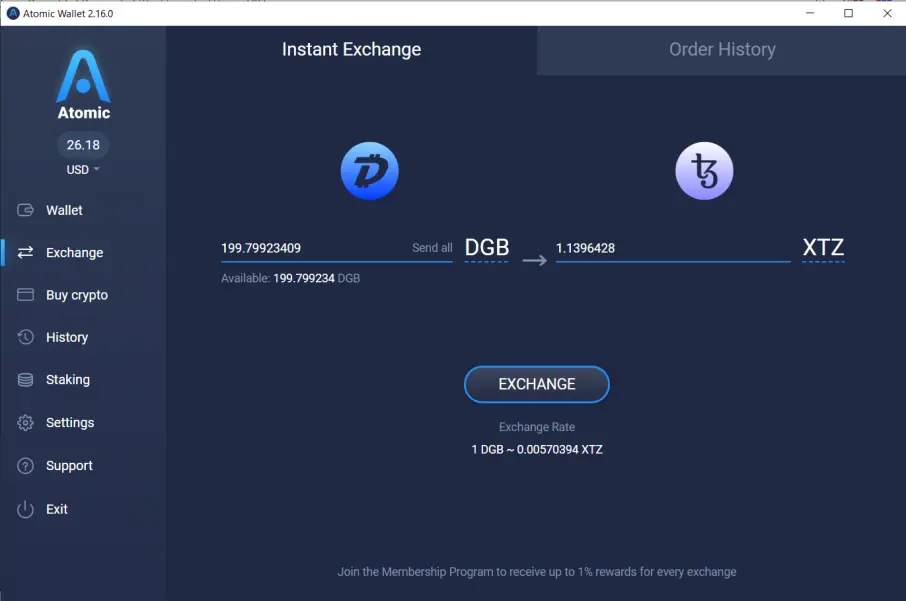The width and height of the screenshot is (906, 601).
Task: Open Support from the sidebar
Action: (x=69, y=466)
